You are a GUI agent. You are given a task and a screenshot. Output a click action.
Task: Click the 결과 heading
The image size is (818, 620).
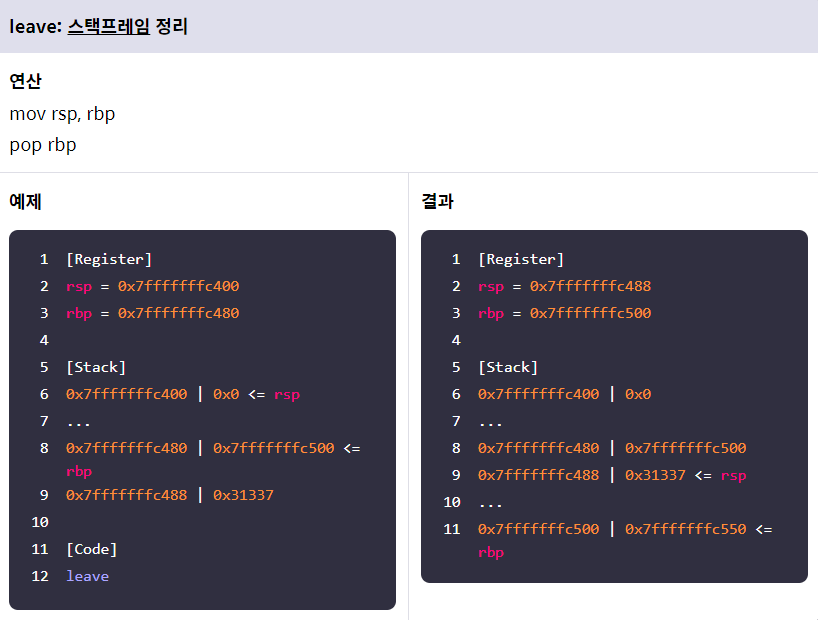[437, 201]
